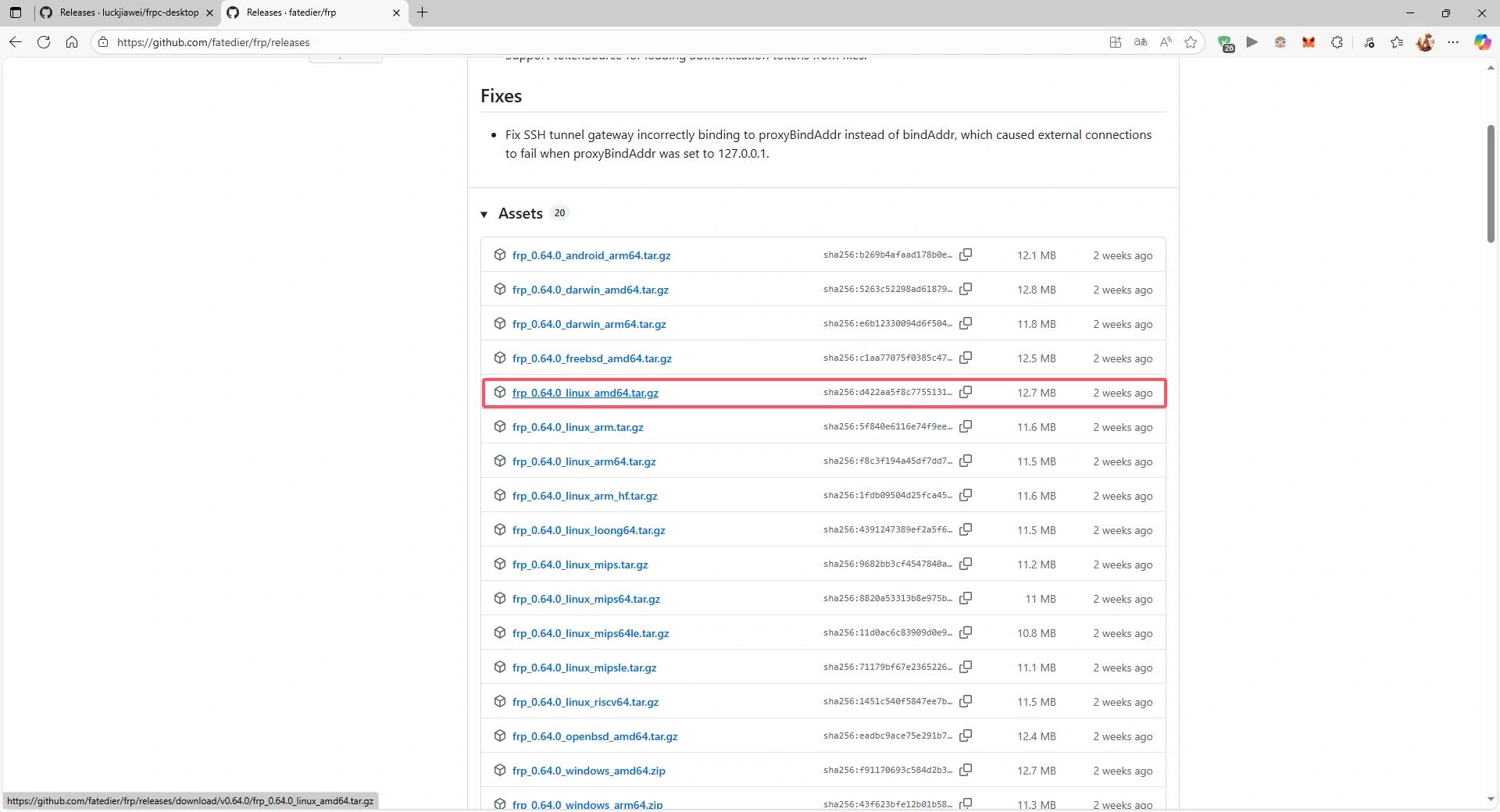Open a new browser tab
This screenshot has width=1500, height=812.
click(x=423, y=12)
